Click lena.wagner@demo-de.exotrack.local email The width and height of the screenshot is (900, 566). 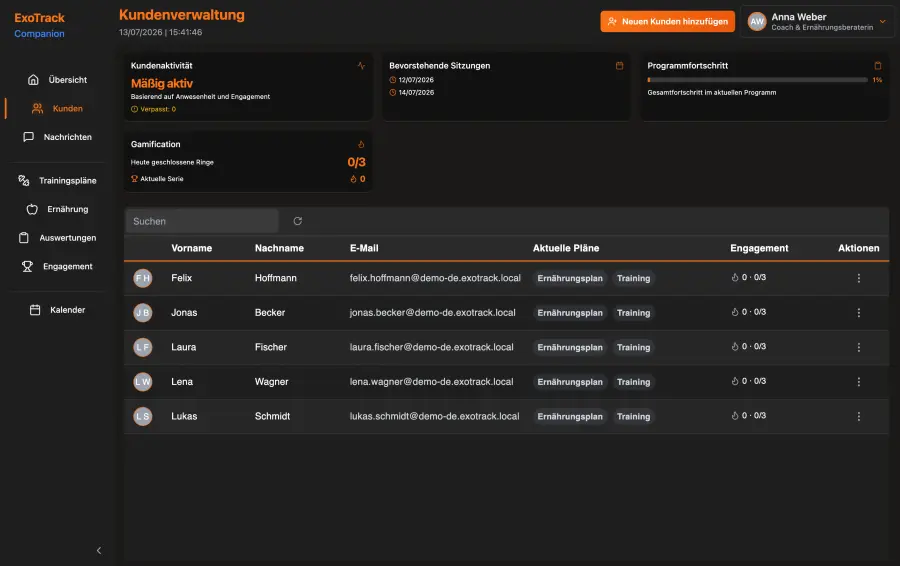432,381
